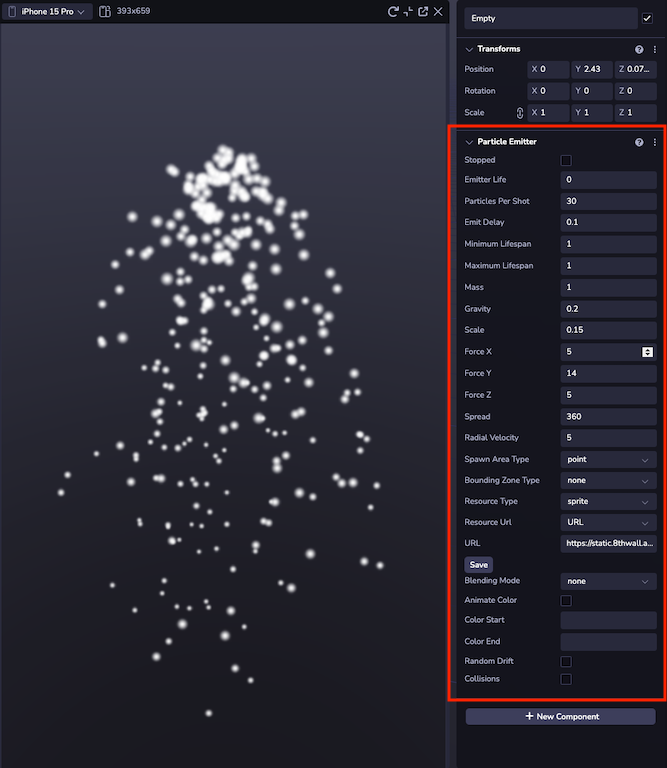
Task: Click the rotate device orientation icon
Action: point(105,11)
